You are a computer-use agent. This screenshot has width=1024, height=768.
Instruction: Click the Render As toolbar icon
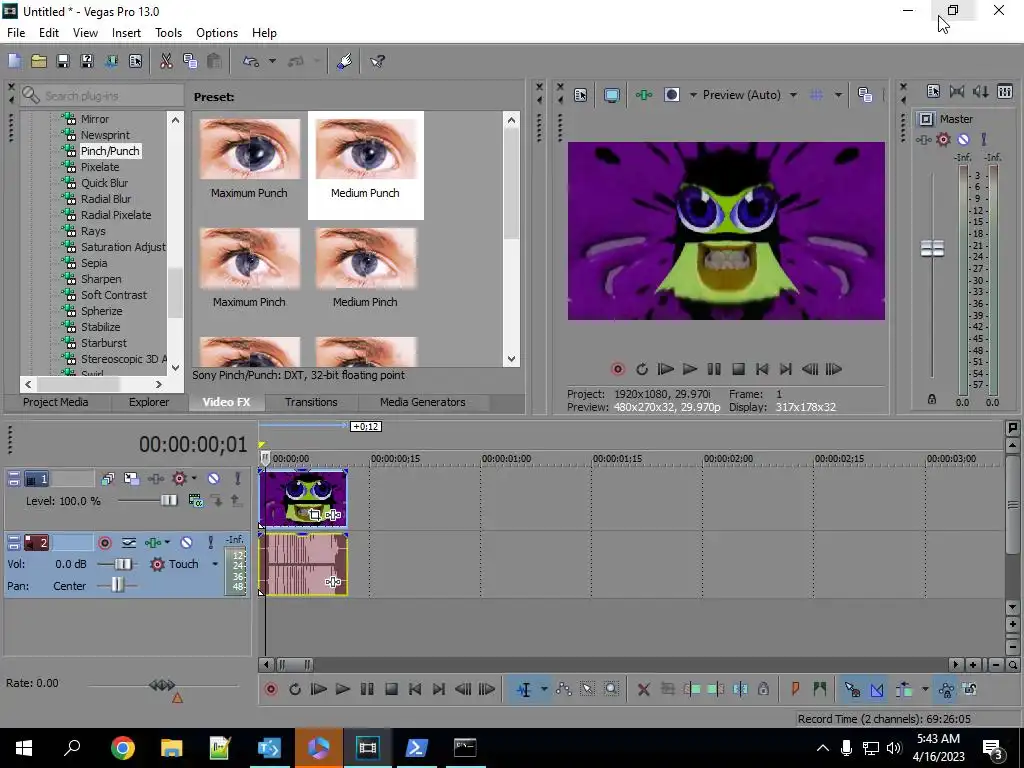111,61
